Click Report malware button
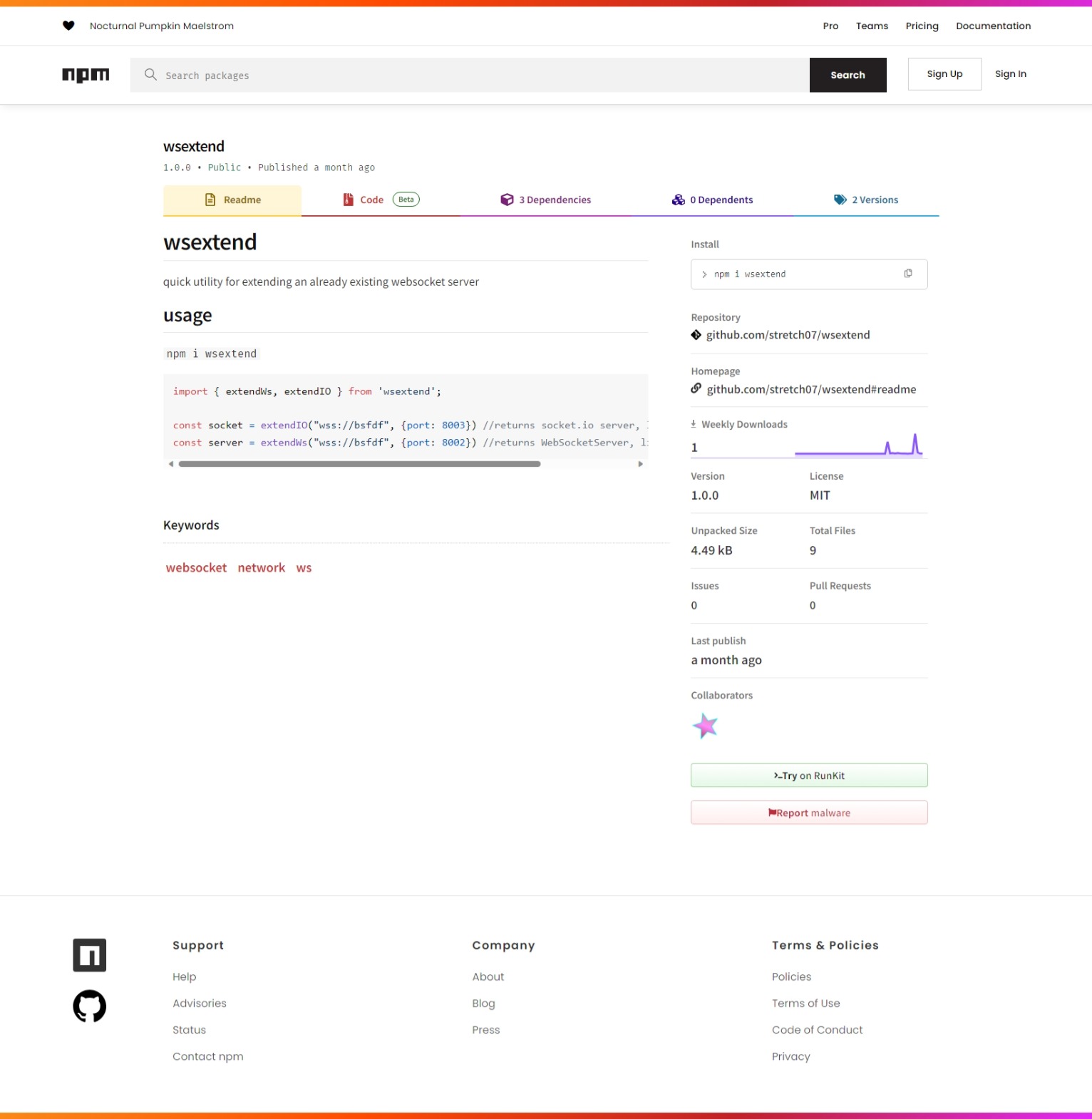Image resolution: width=1092 pixels, height=1119 pixels. (x=808, y=813)
